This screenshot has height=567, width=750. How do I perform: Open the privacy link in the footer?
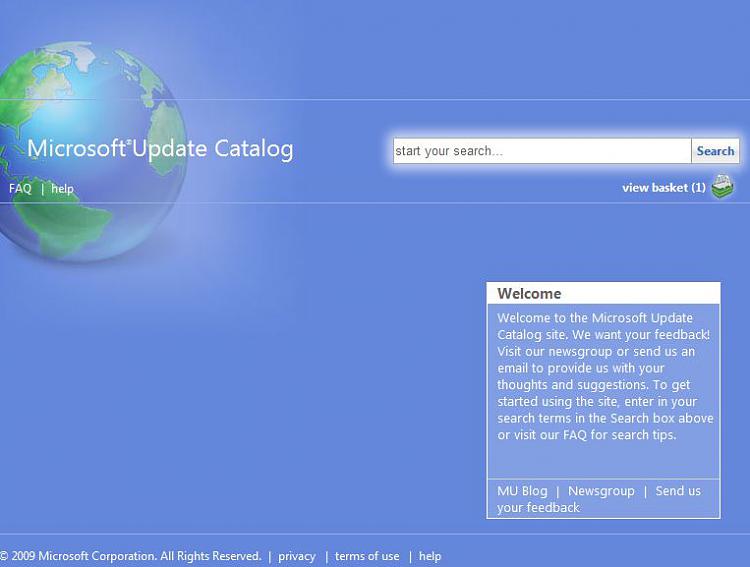tap(297, 556)
